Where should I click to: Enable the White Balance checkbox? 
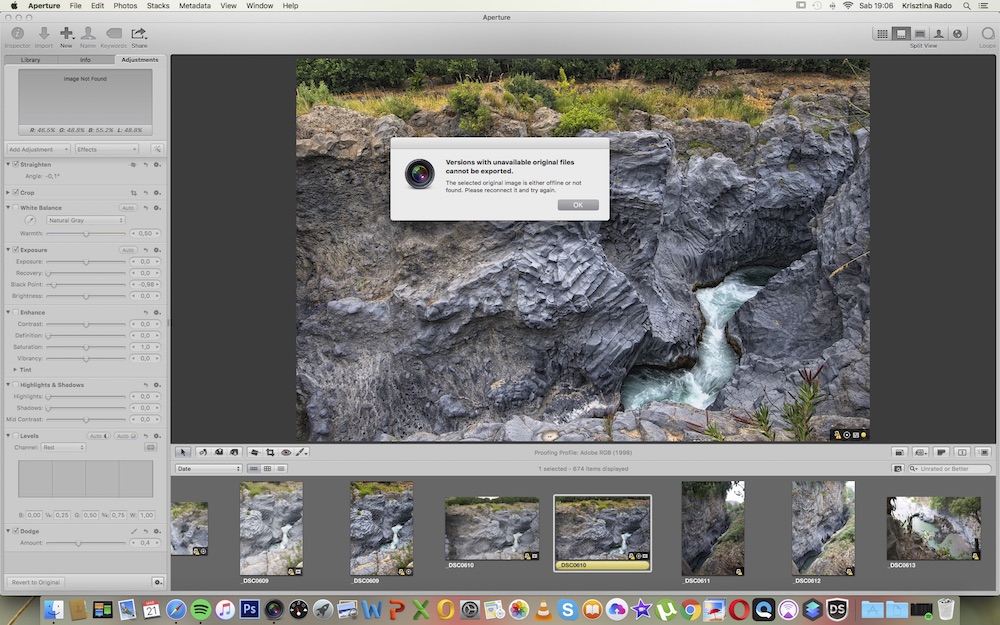pyautogui.click(x=16, y=208)
